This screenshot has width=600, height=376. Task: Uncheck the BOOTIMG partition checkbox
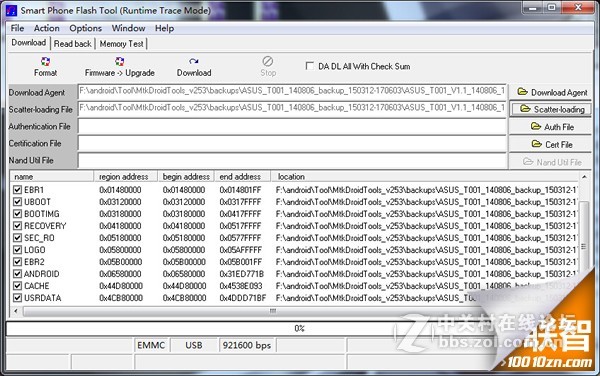[x=17, y=214]
